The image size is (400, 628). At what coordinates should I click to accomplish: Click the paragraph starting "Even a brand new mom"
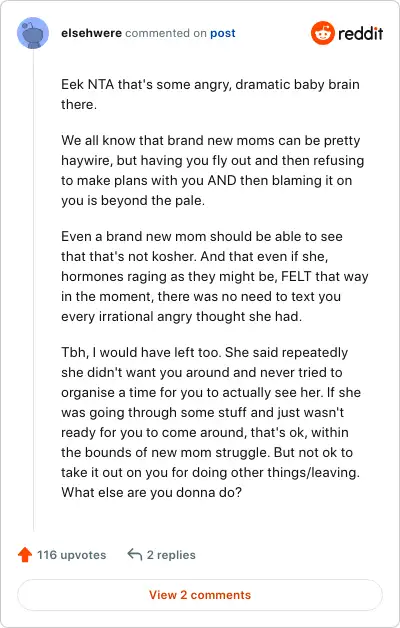click(215, 276)
